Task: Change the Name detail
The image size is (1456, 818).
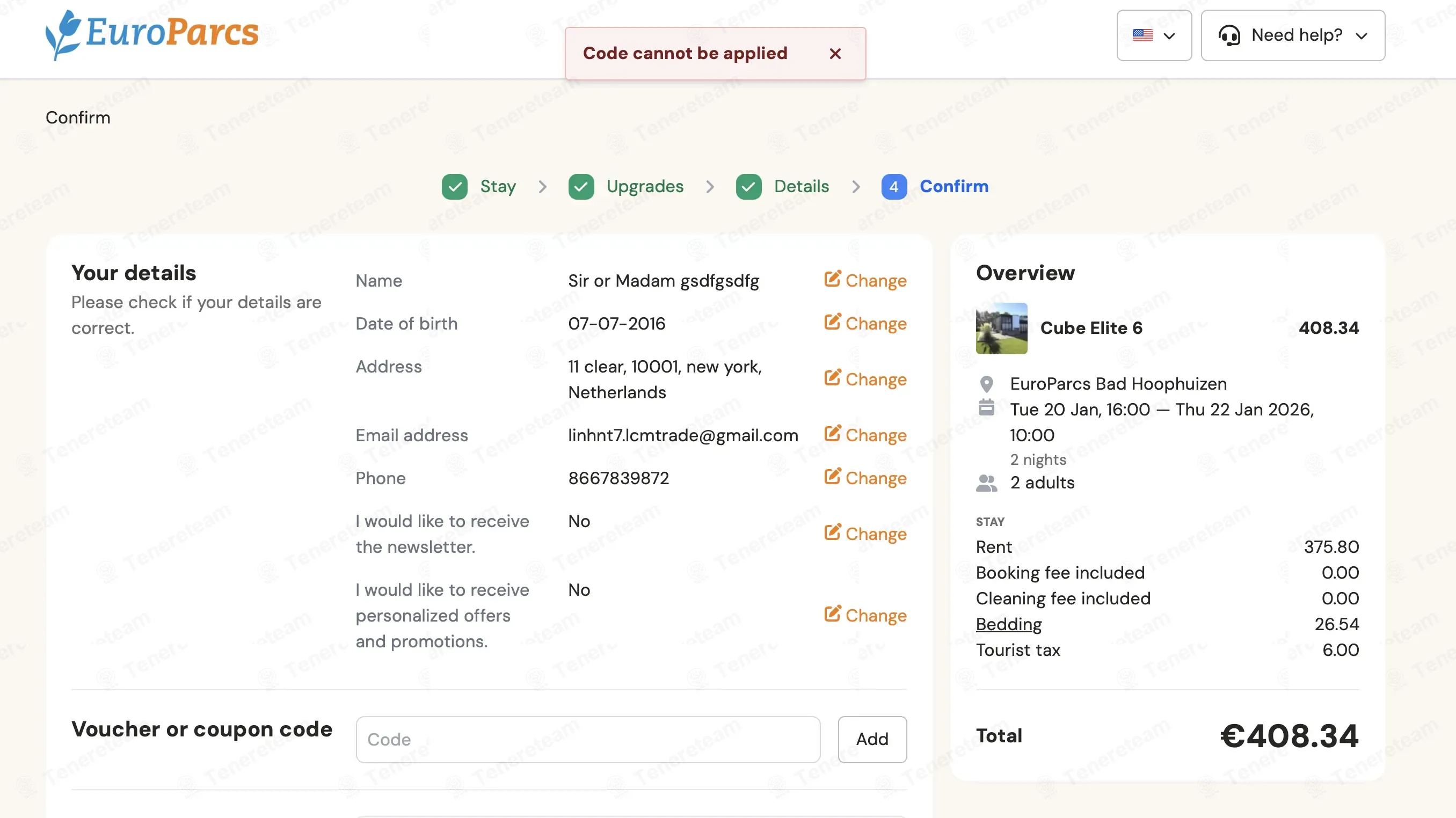Action: [x=865, y=280]
